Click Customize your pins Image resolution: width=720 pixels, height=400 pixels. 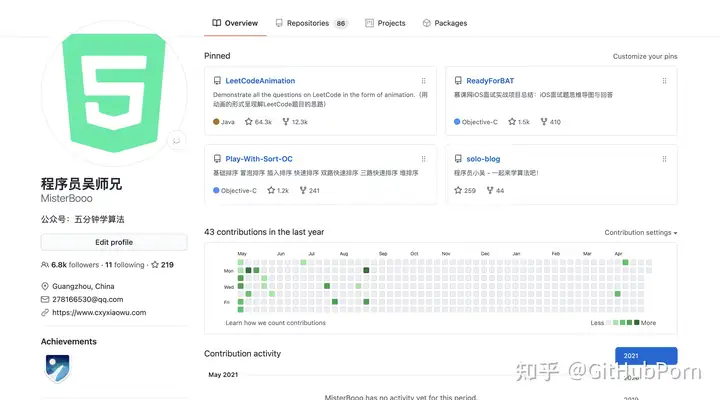[x=645, y=56]
